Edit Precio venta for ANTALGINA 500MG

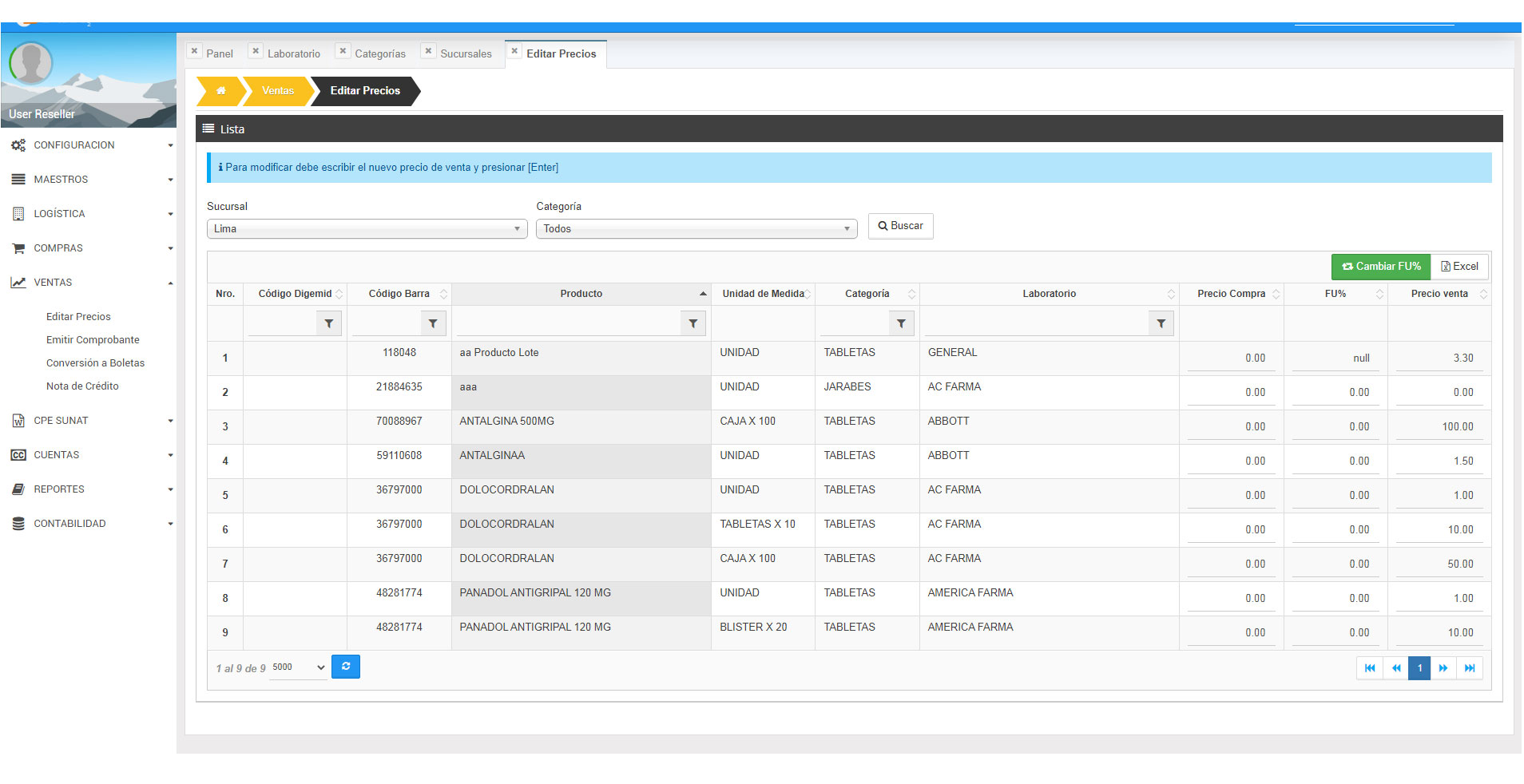(1439, 427)
